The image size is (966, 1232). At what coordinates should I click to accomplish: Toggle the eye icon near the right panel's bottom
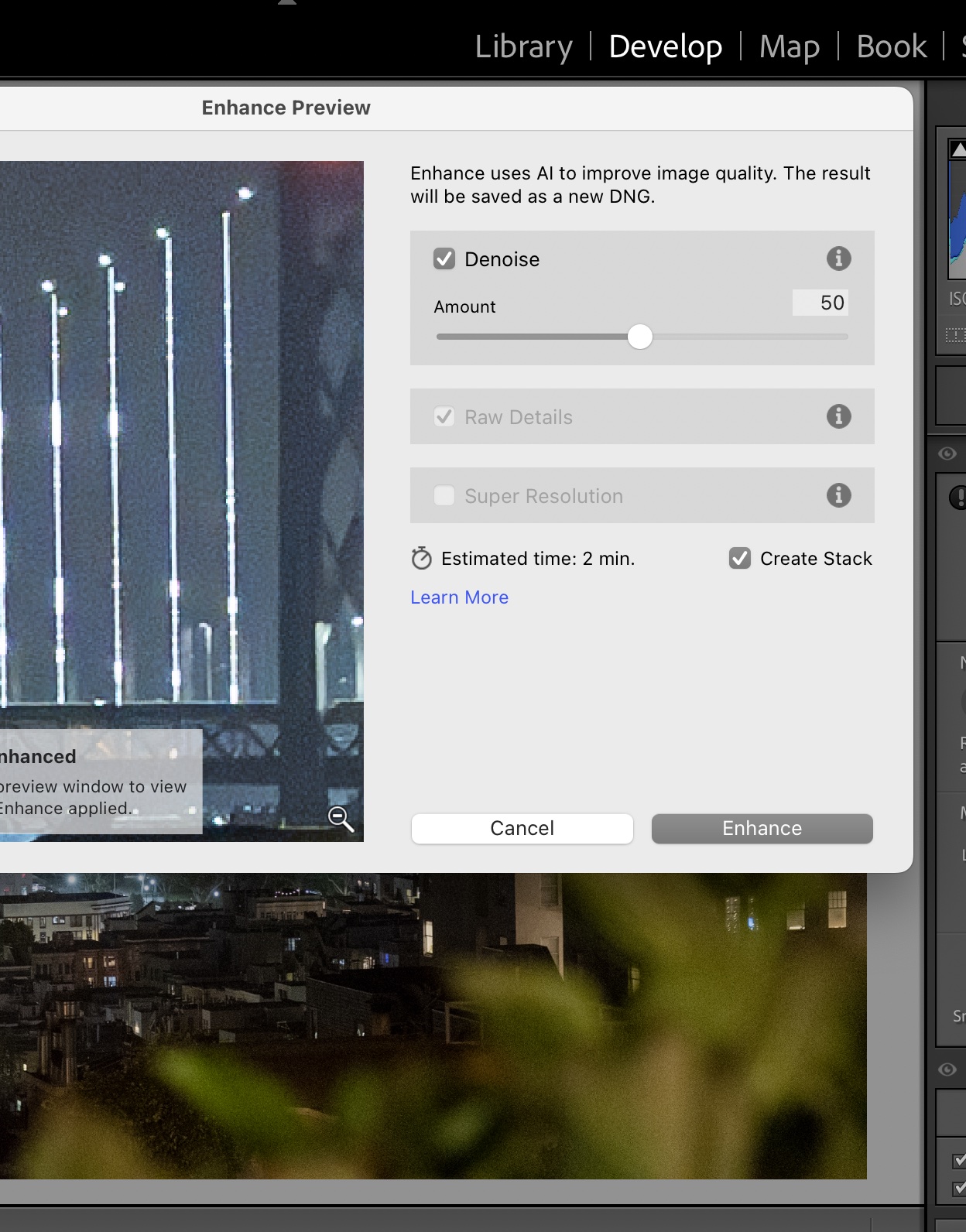(x=947, y=1069)
